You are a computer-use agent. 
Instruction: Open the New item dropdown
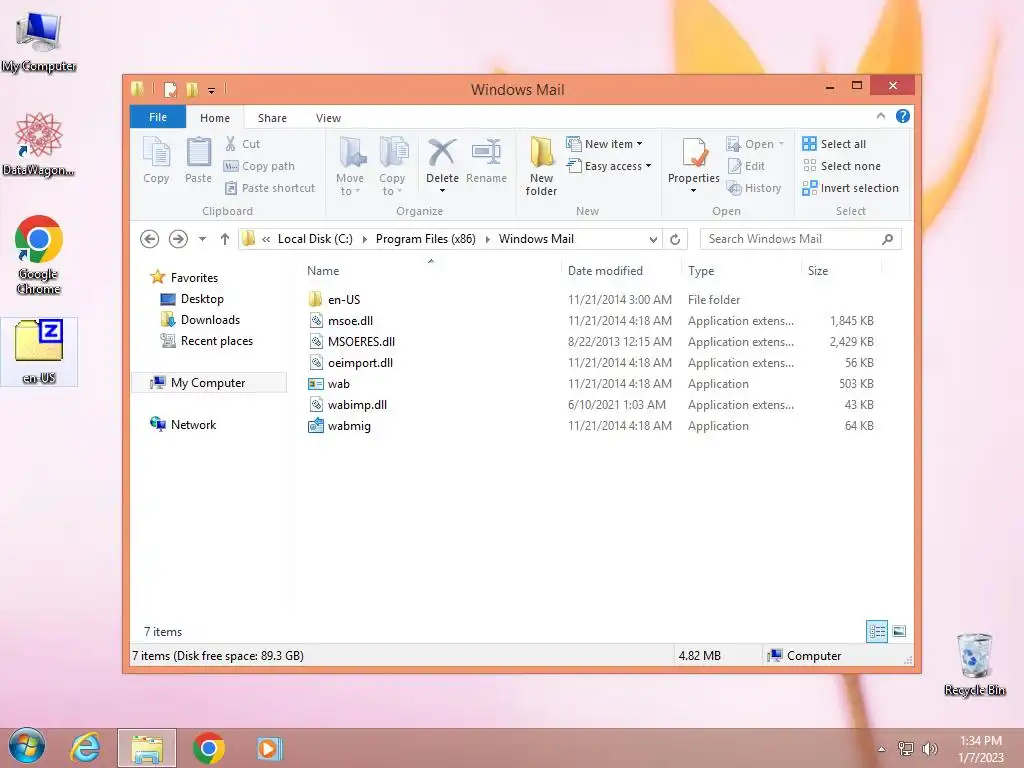point(605,144)
